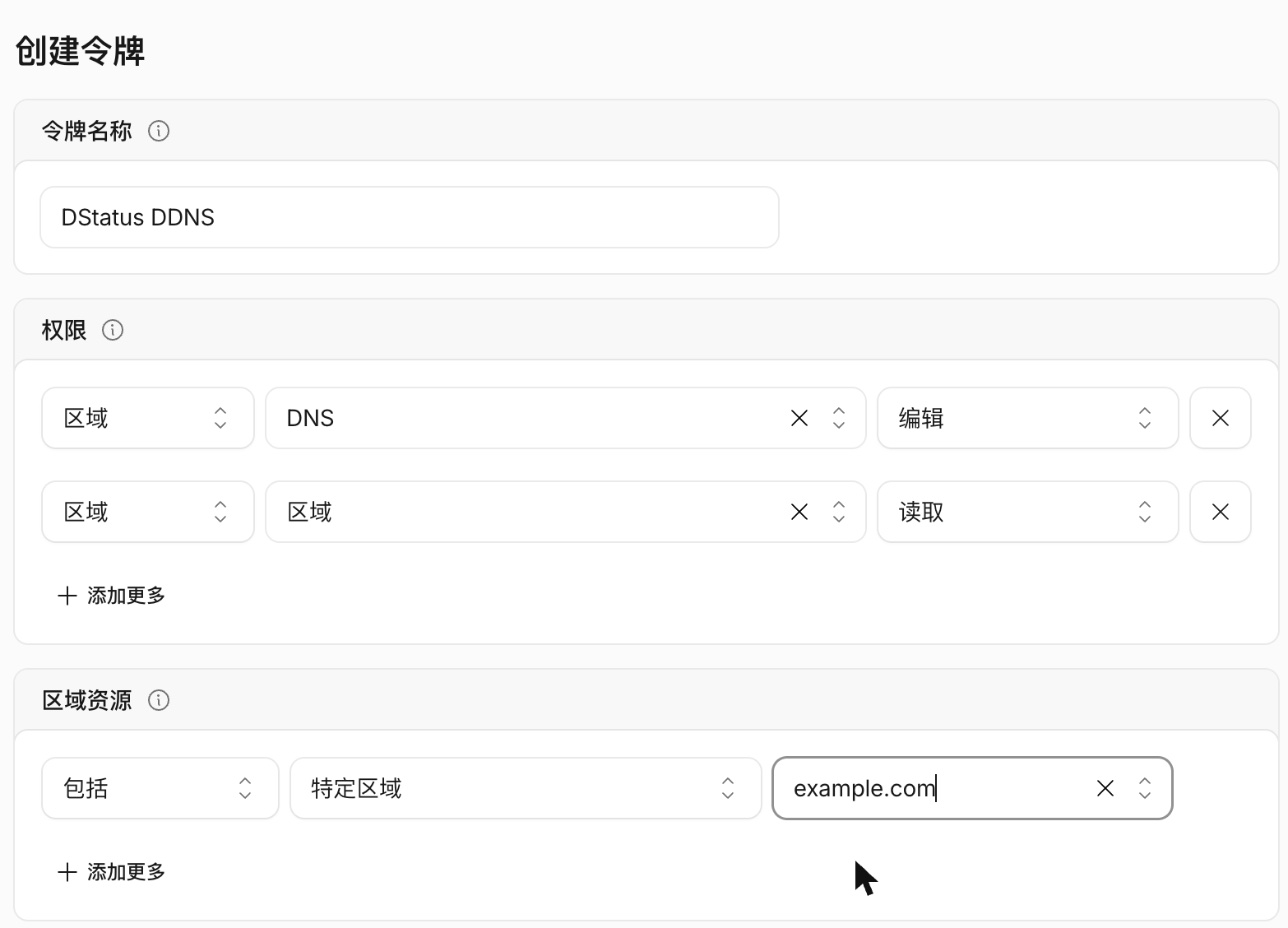Clear the 区域 permission selection in the second row

tap(799, 512)
